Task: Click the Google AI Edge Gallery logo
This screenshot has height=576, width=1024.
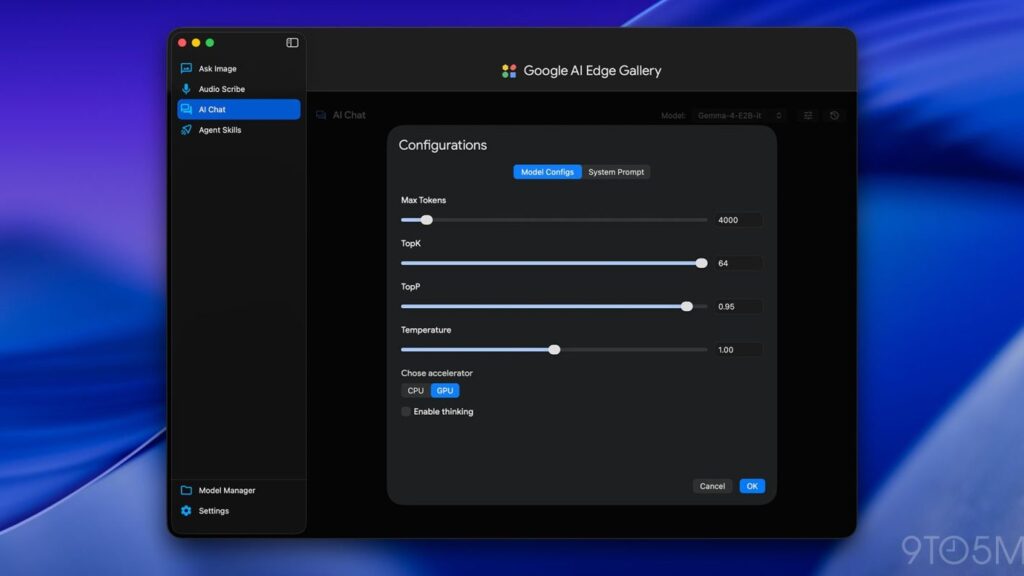Action: coord(509,71)
